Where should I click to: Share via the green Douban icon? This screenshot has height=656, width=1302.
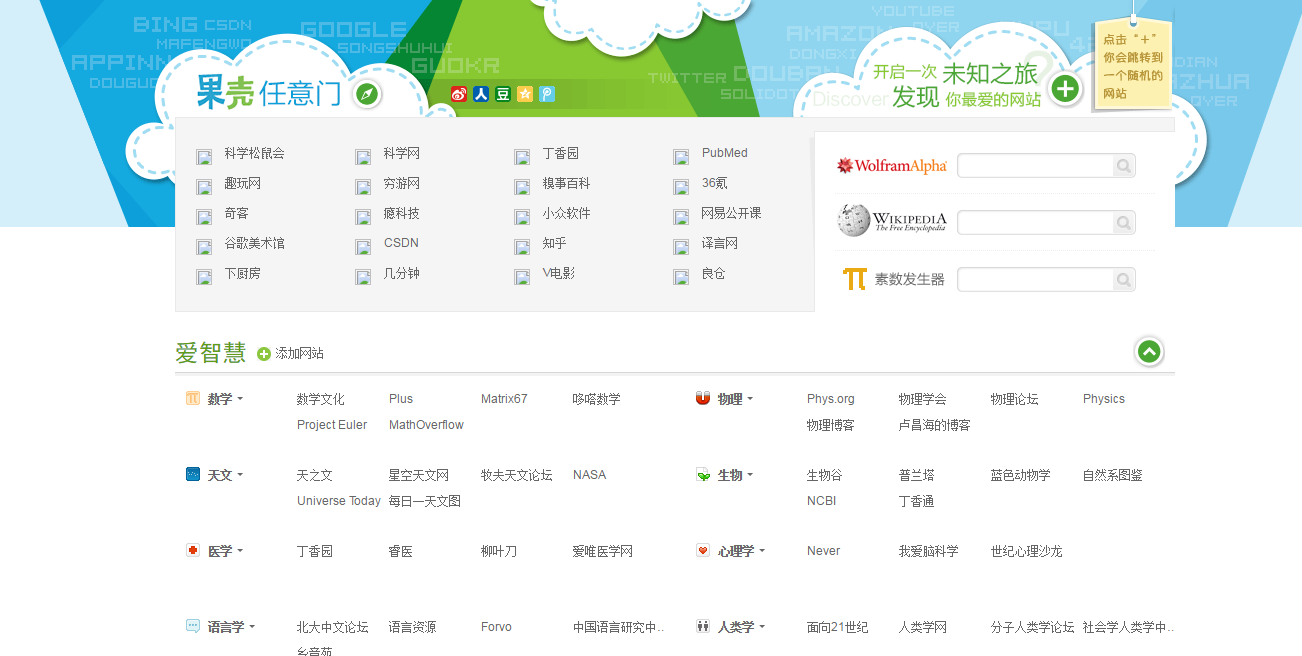point(503,94)
